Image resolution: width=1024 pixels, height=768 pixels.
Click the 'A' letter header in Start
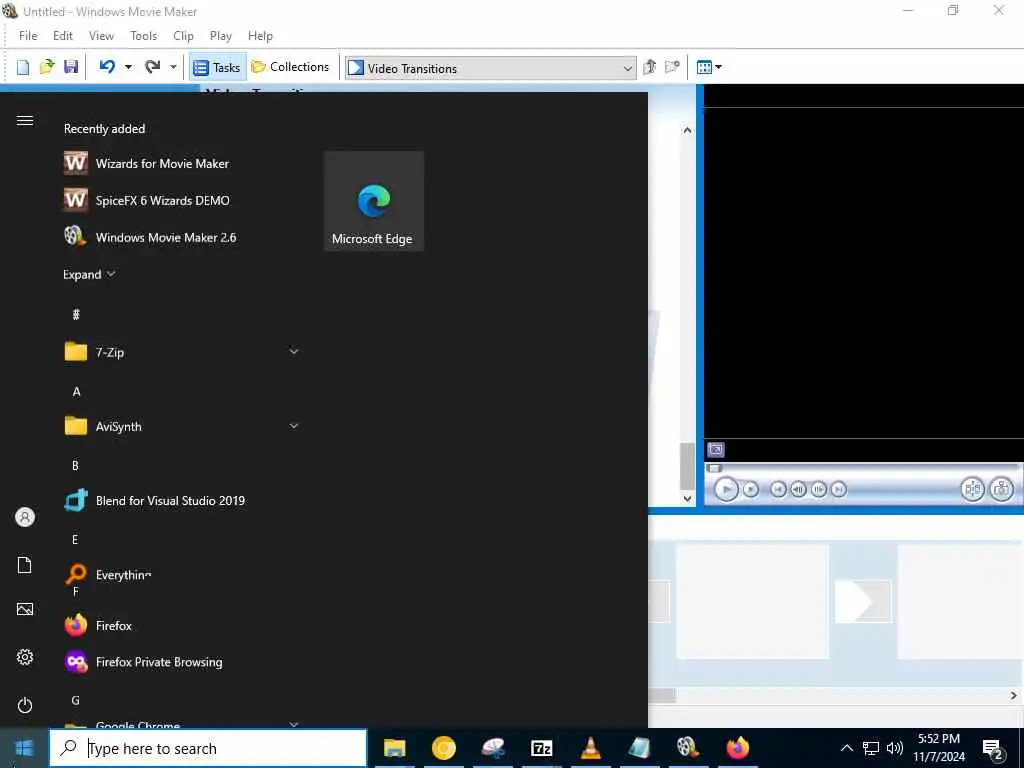[x=76, y=391]
